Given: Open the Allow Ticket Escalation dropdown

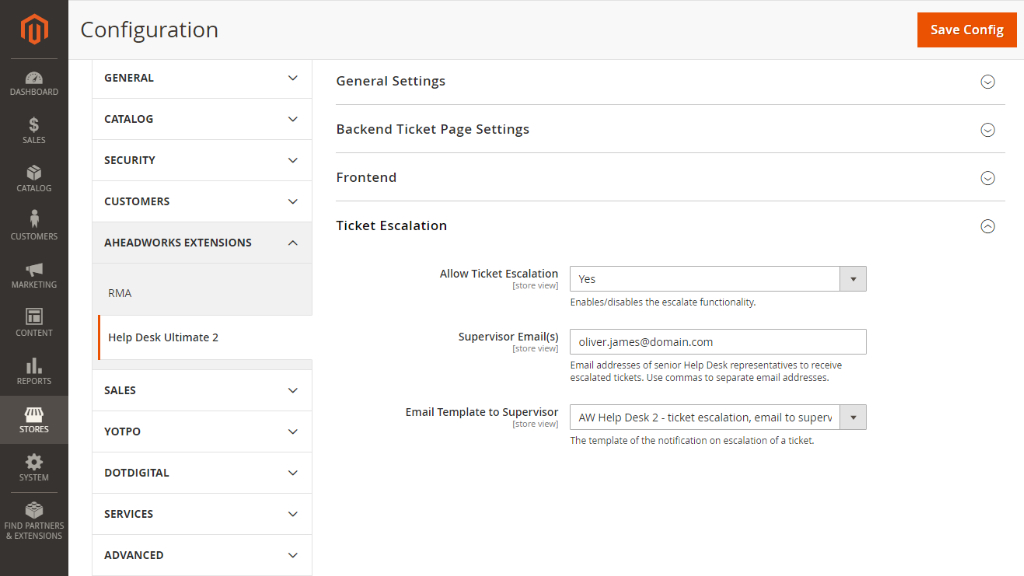Looking at the screenshot, I should point(718,279).
